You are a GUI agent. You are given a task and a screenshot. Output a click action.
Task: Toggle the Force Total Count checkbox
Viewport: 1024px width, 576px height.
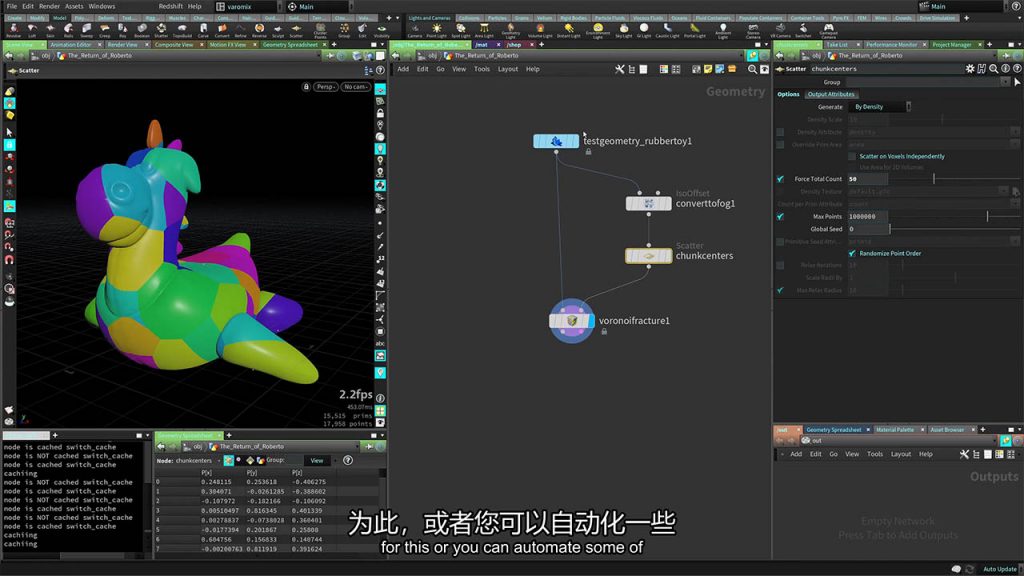[780, 179]
